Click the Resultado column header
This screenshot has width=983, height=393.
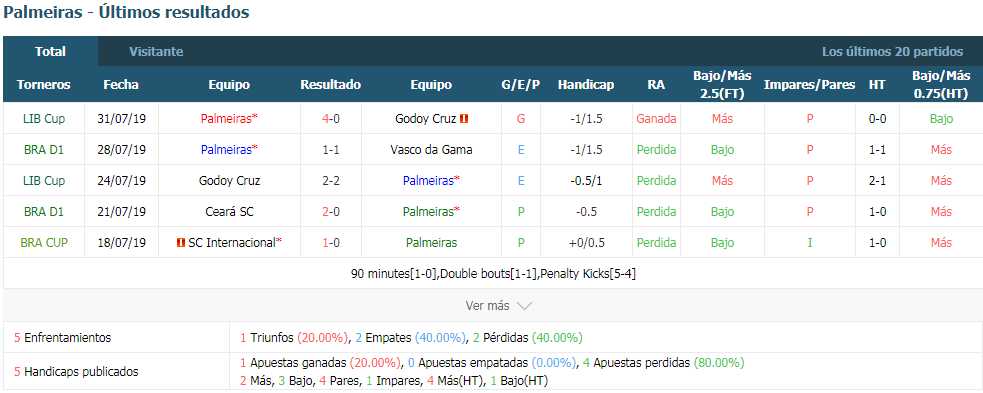330,85
